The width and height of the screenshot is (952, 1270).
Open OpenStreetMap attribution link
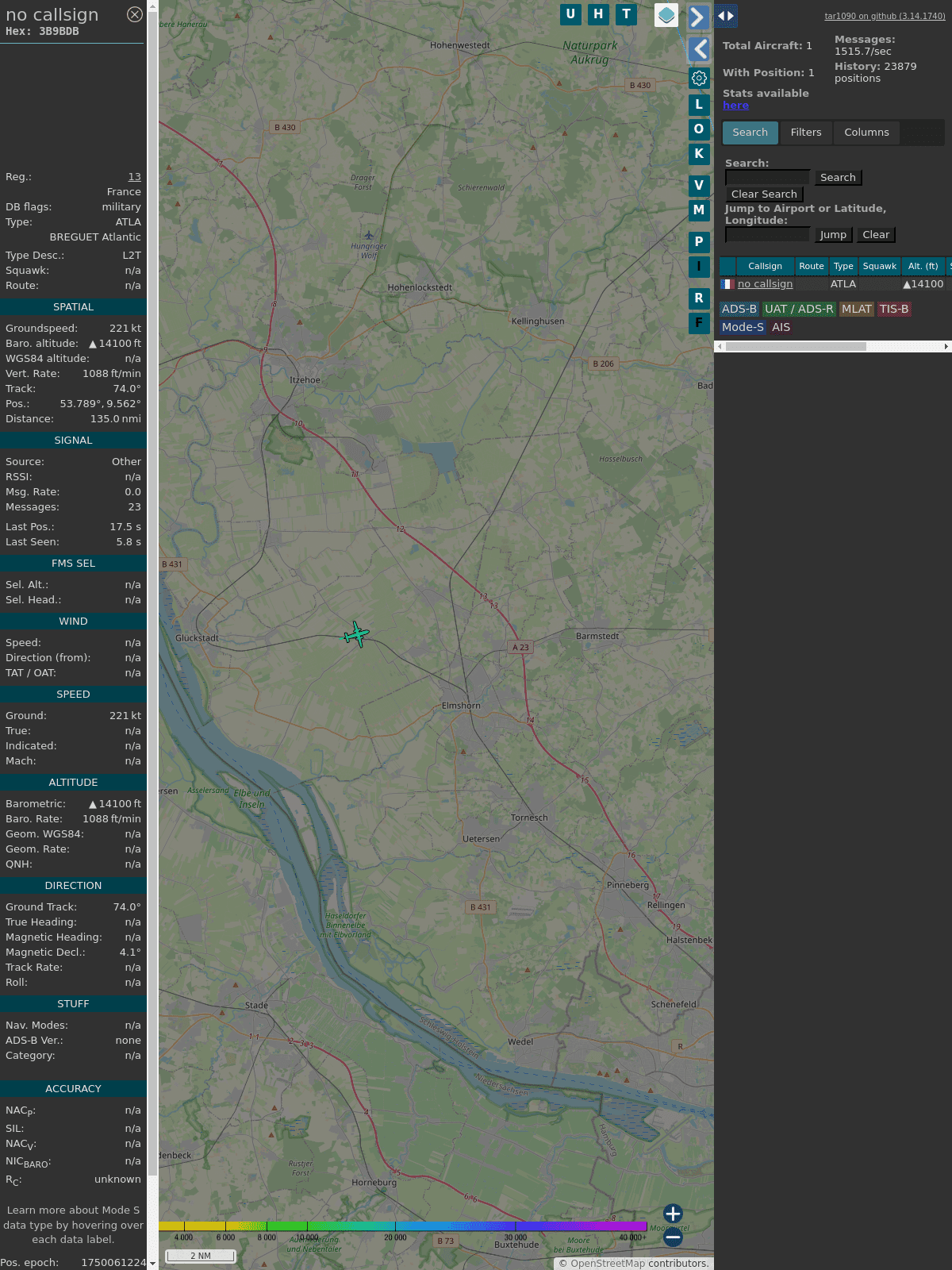point(608,1264)
